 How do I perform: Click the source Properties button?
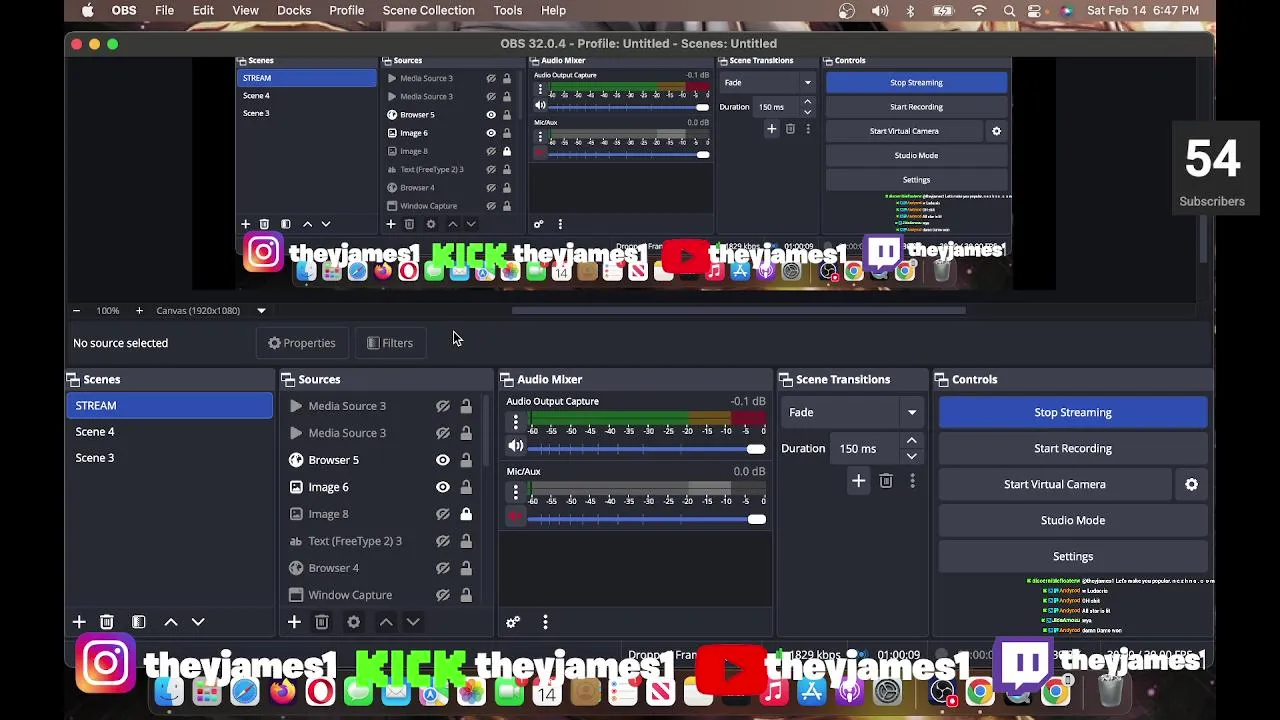click(x=301, y=343)
